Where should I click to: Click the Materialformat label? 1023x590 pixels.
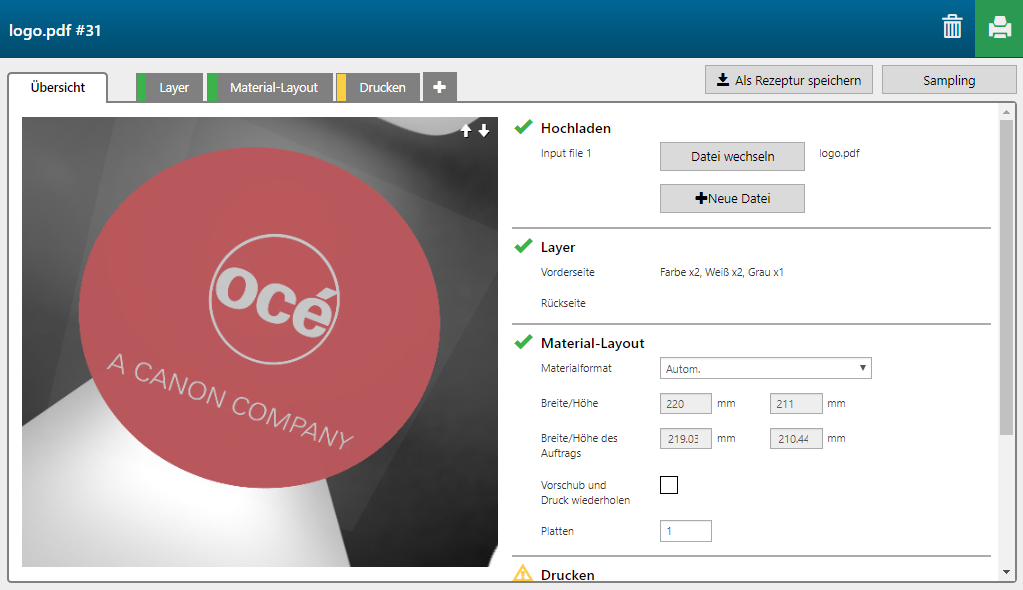[x=576, y=368]
